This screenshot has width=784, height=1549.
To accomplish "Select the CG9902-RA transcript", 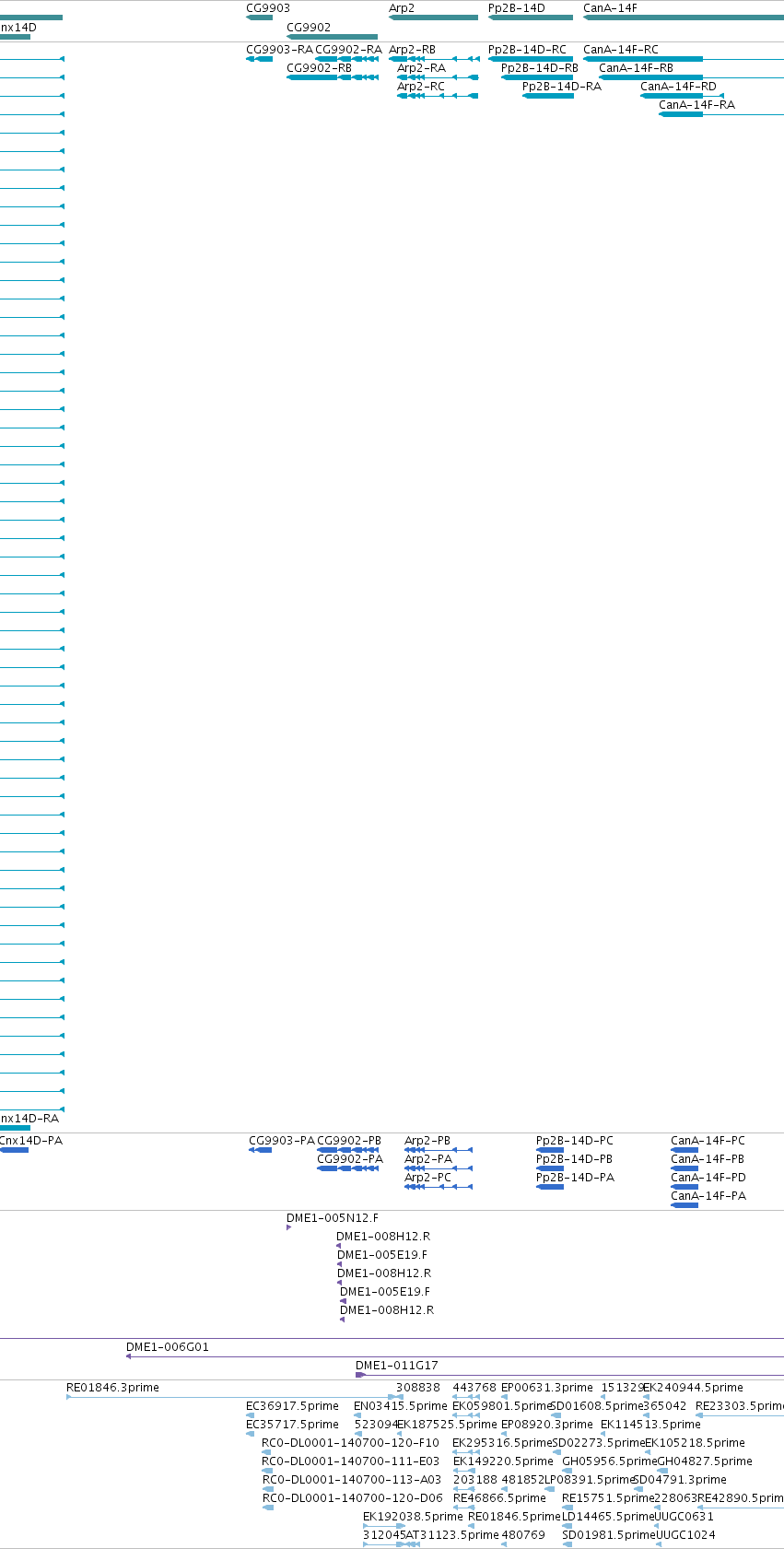I will [347, 59].
